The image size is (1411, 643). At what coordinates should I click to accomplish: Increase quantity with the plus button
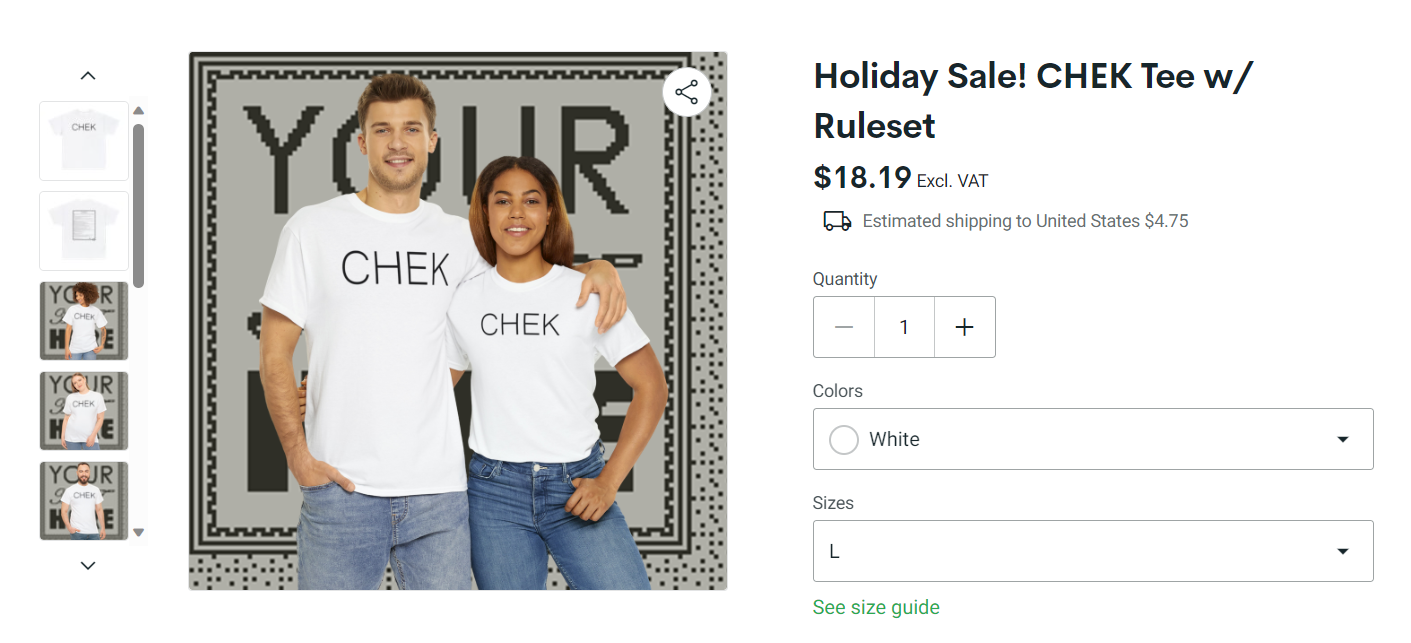964,327
